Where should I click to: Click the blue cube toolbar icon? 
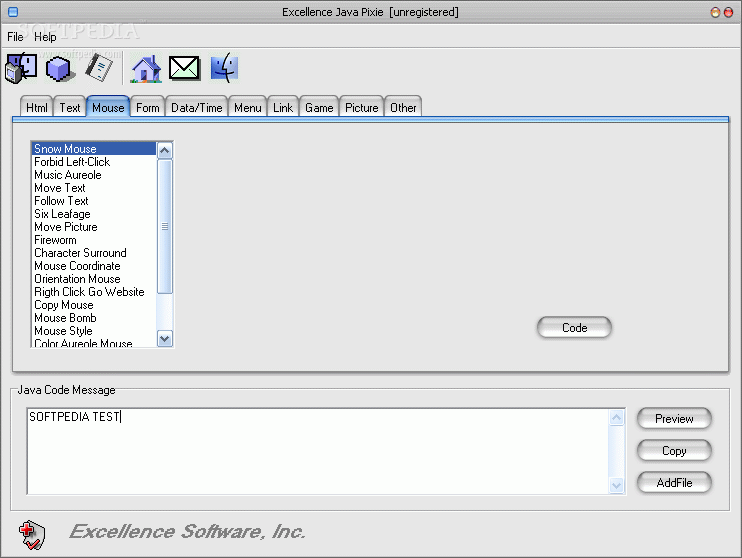[x=60, y=68]
